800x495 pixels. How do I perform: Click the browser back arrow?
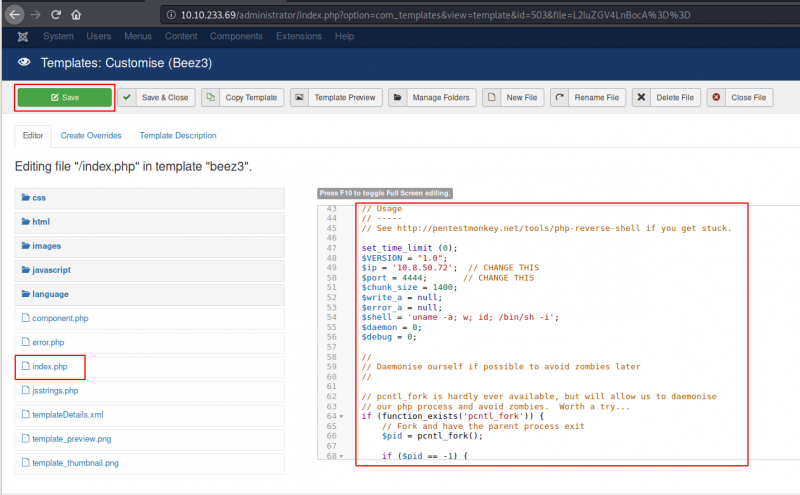(14, 14)
